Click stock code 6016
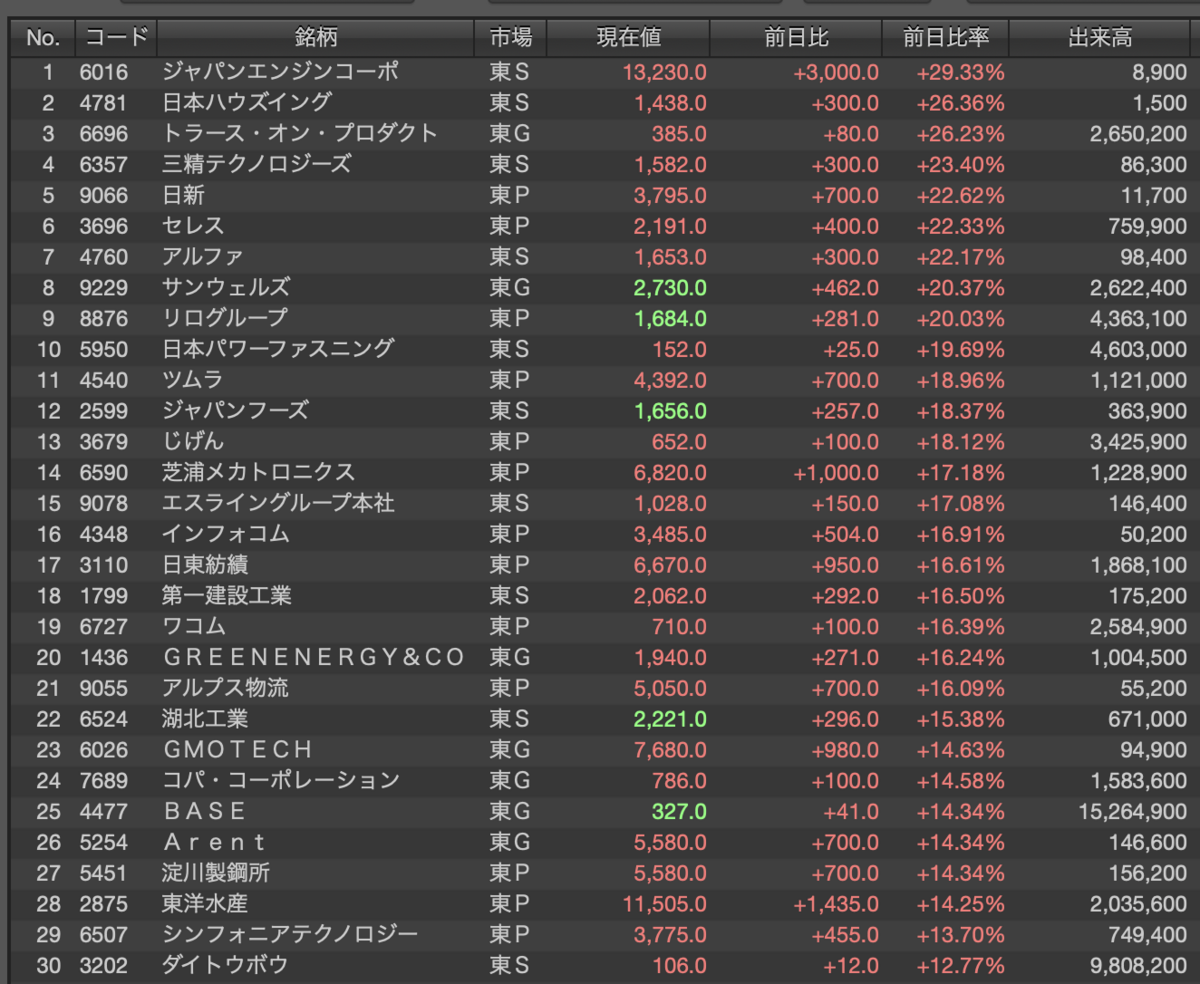The image size is (1200, 984). click(x=104, y=72)
